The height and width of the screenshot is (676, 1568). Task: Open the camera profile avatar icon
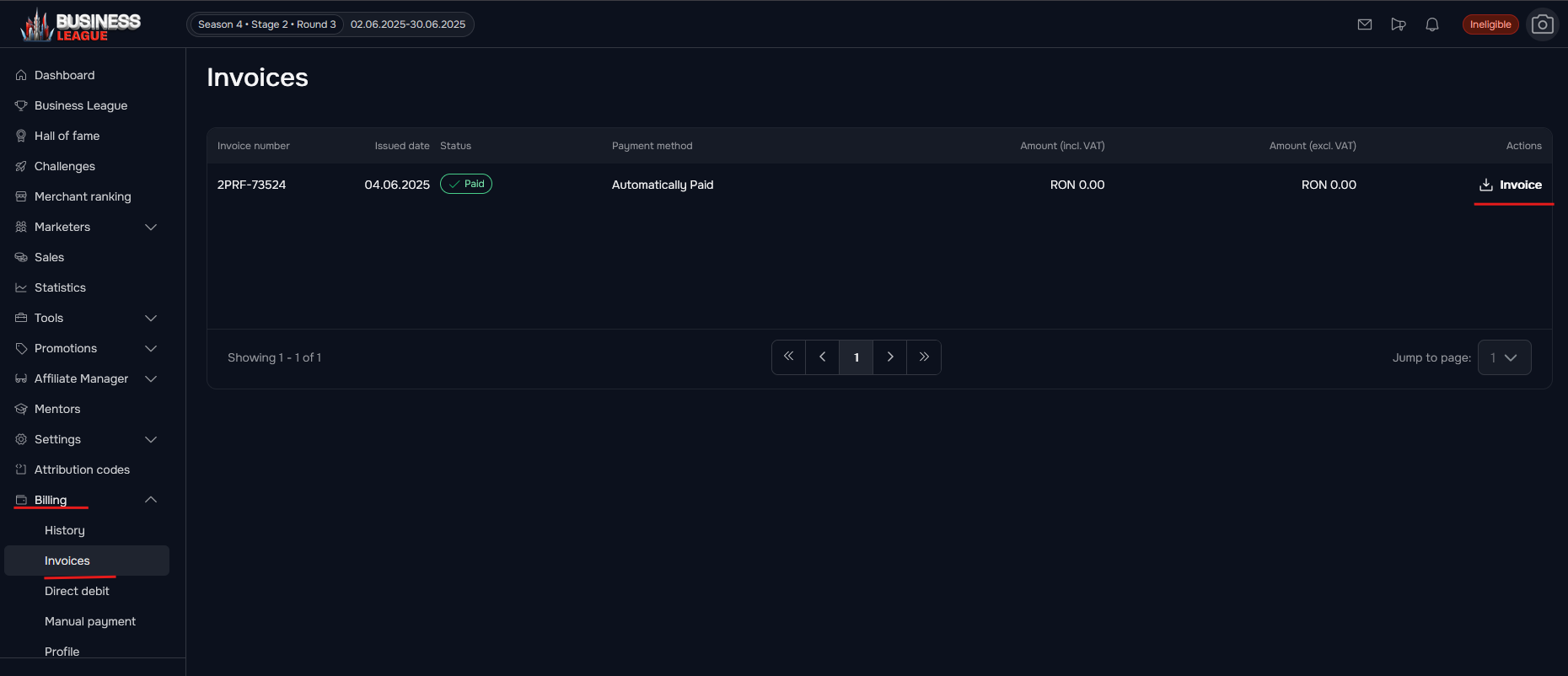pyautogui.click(x=1543, y=24)
